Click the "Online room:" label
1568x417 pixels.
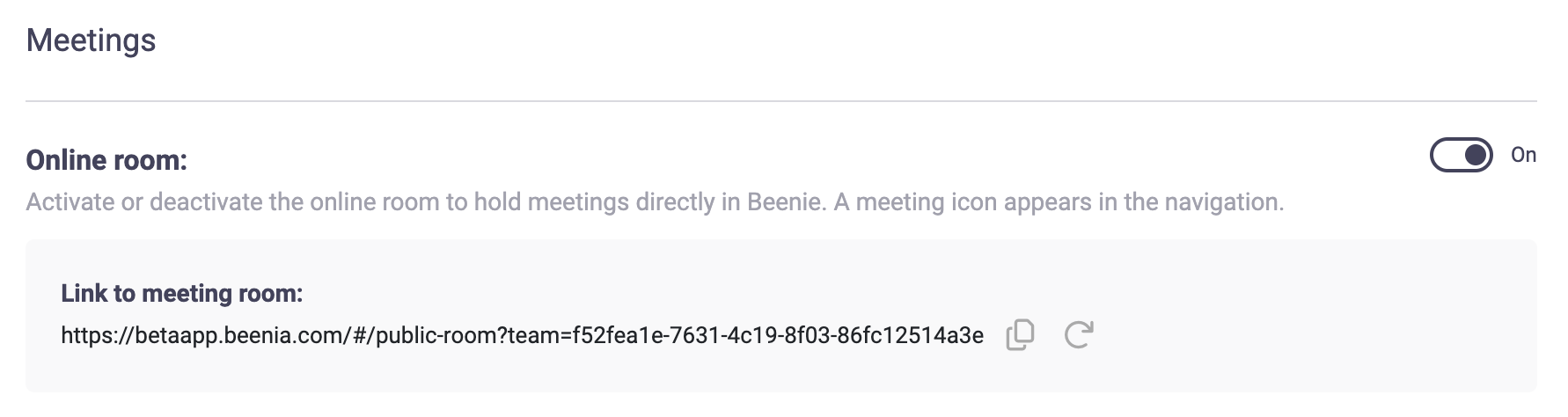pos(106,160)
